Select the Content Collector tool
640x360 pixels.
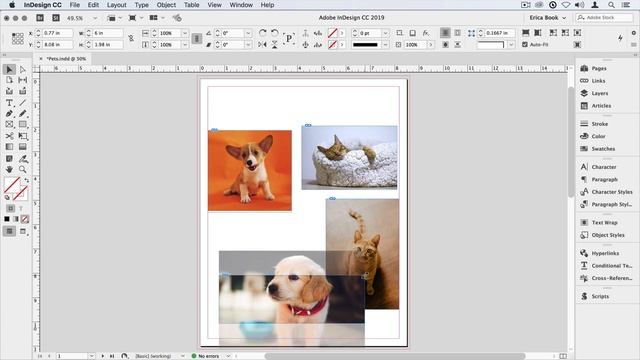[x=9, y=91]
